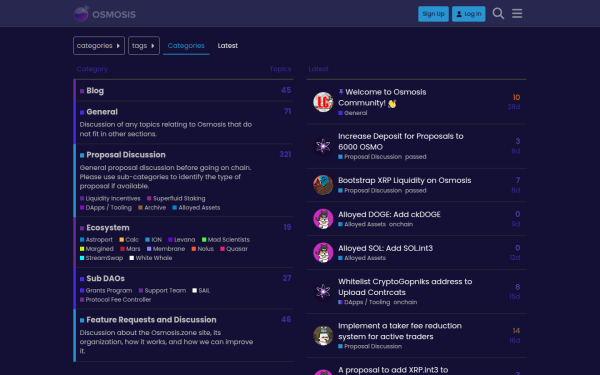This screenshot has height=375, width=600.
Task: Open the Blog category
Action: pos(95,91)
